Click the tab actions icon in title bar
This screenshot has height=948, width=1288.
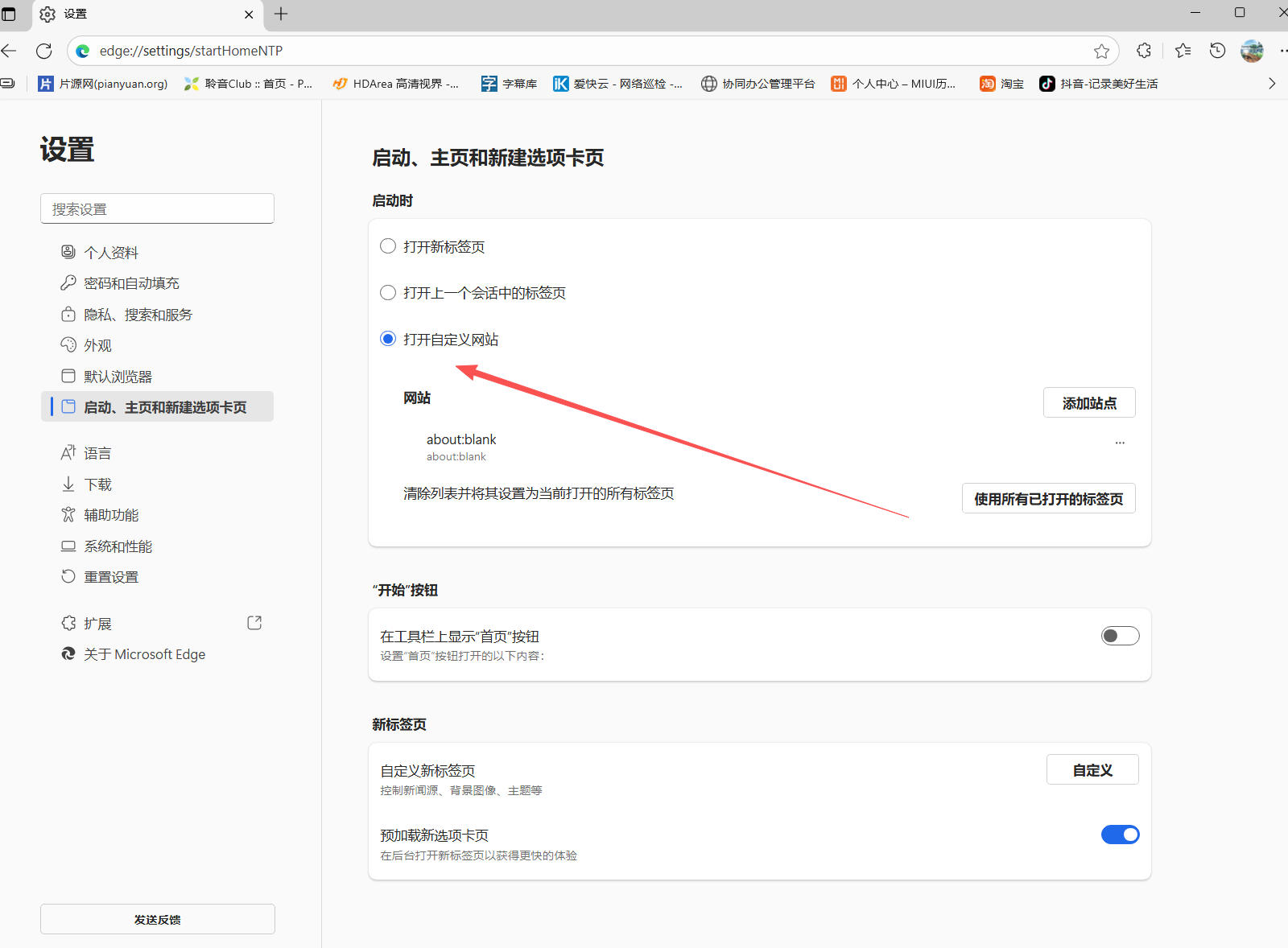[x=9, y=14]
